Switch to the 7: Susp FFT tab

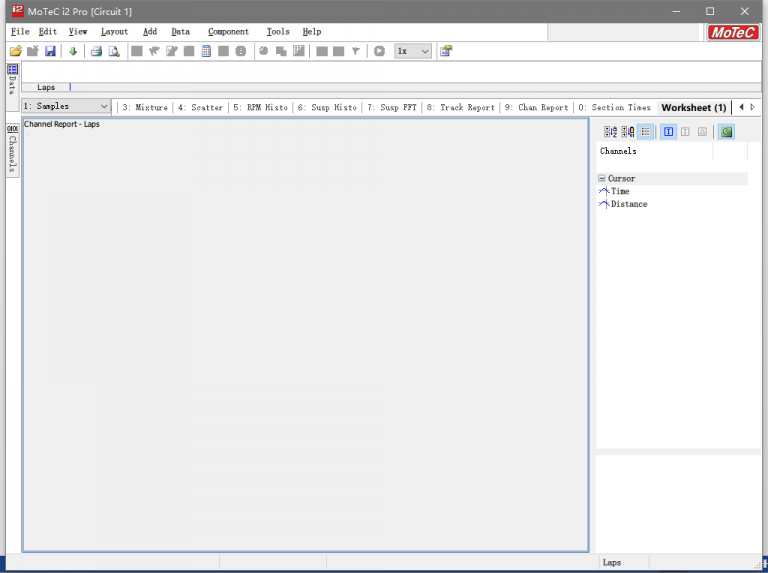[392, 107]
